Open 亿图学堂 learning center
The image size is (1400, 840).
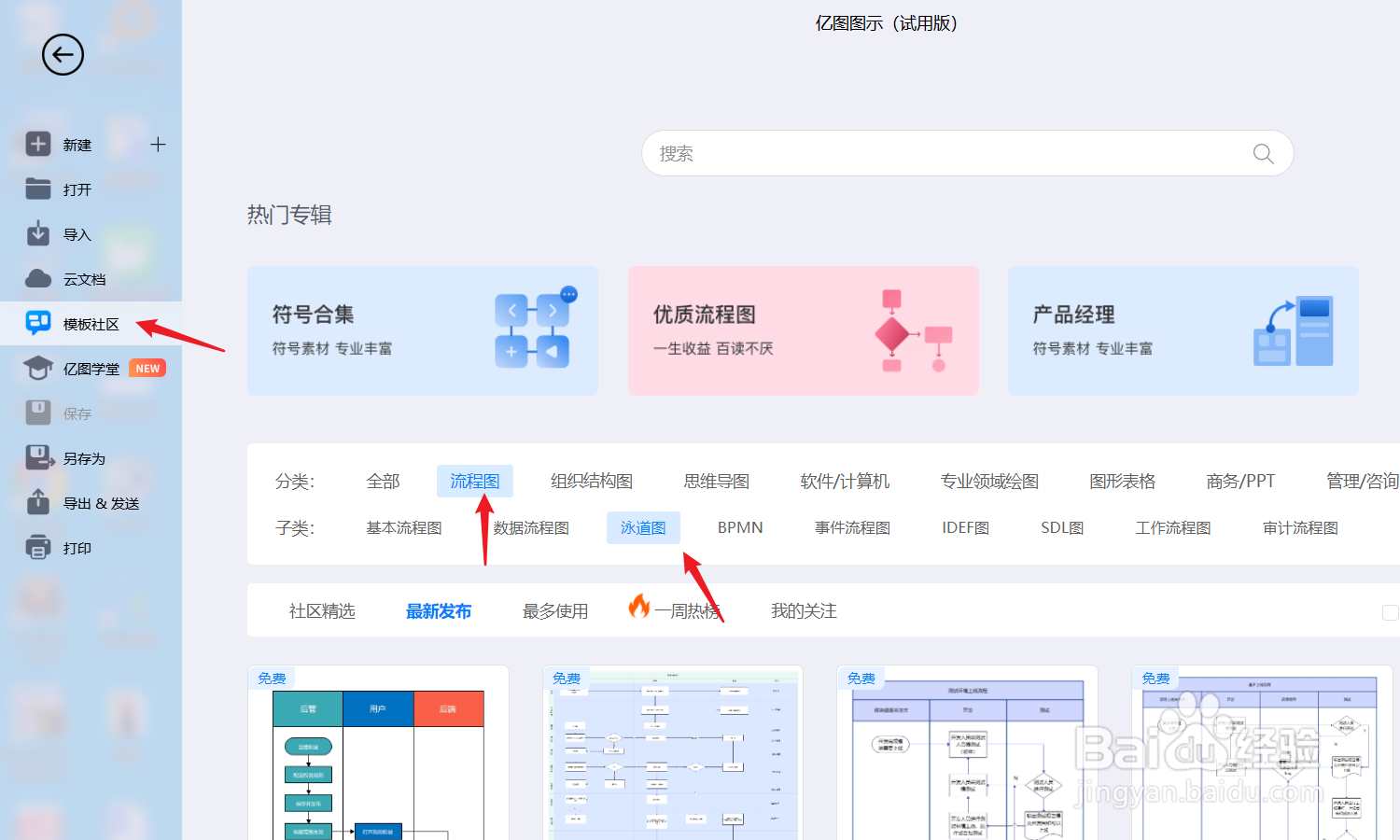pyautogui.click(x=37, y=368)
